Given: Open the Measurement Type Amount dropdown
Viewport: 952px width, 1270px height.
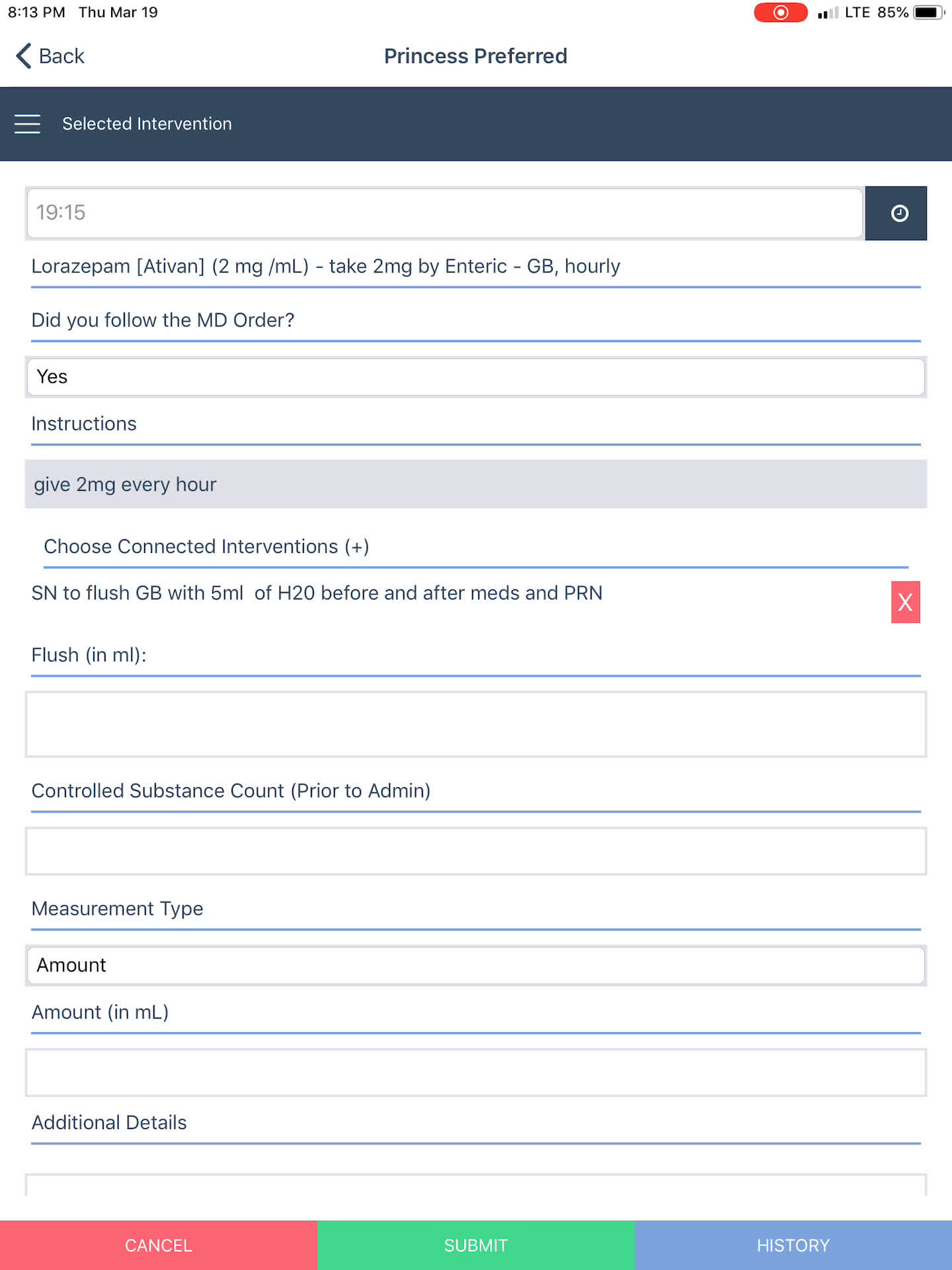Looking at the screenshot, I should click(475, 965).
